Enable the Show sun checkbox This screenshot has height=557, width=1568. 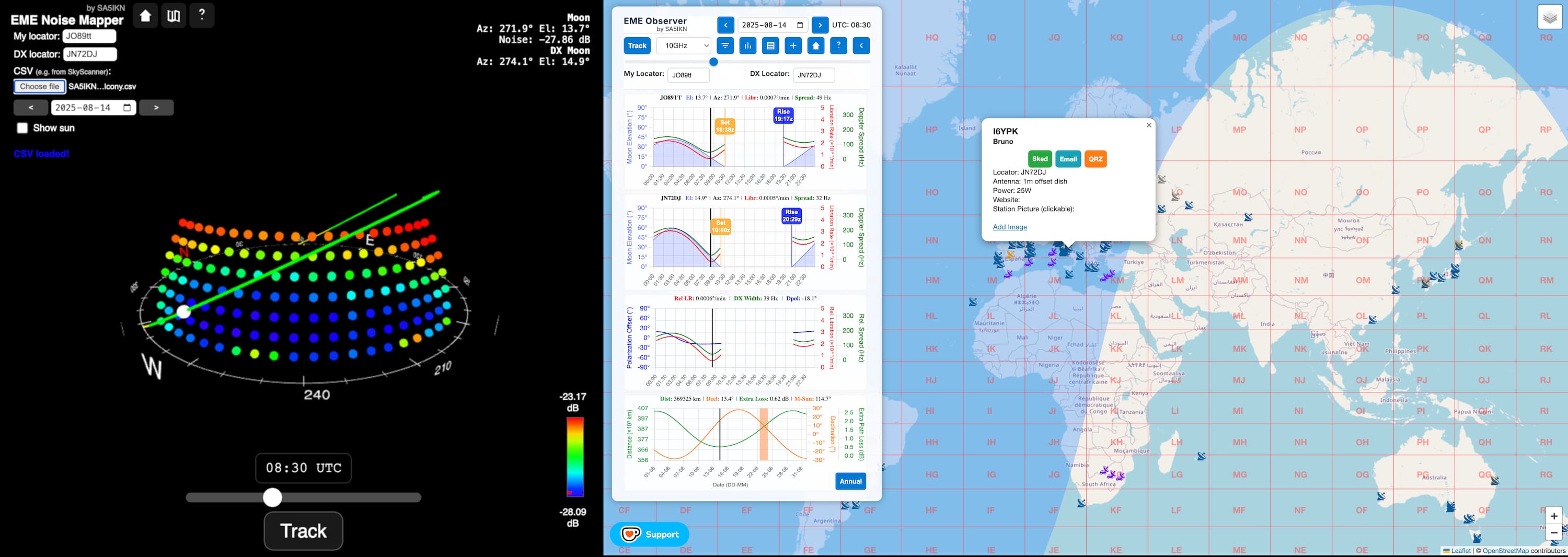[x=22, y=128]
